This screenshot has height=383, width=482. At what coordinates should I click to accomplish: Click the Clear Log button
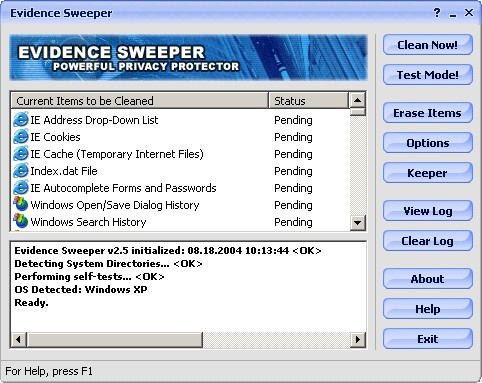tap(428, 241)
